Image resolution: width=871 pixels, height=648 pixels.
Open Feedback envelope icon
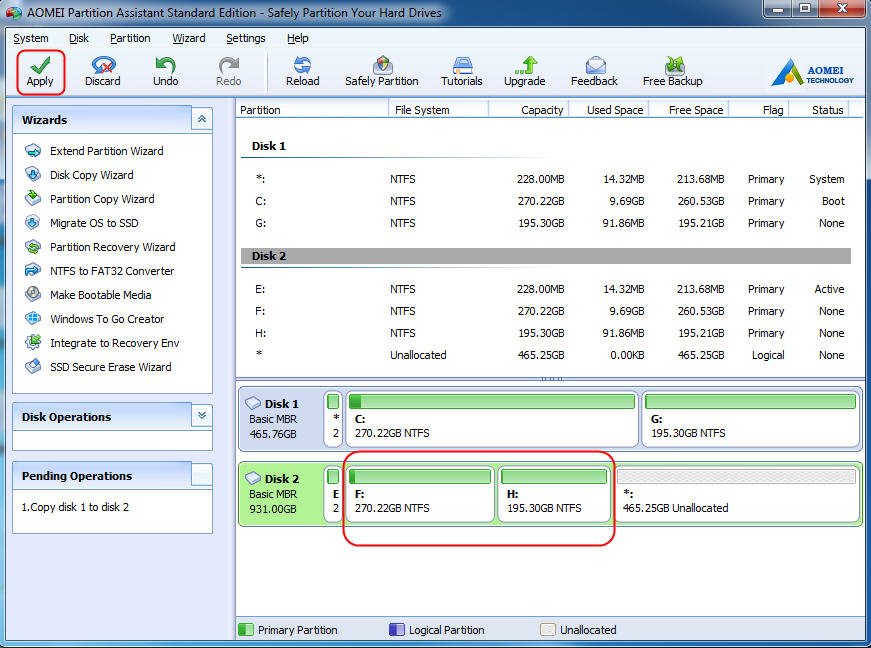594,65
